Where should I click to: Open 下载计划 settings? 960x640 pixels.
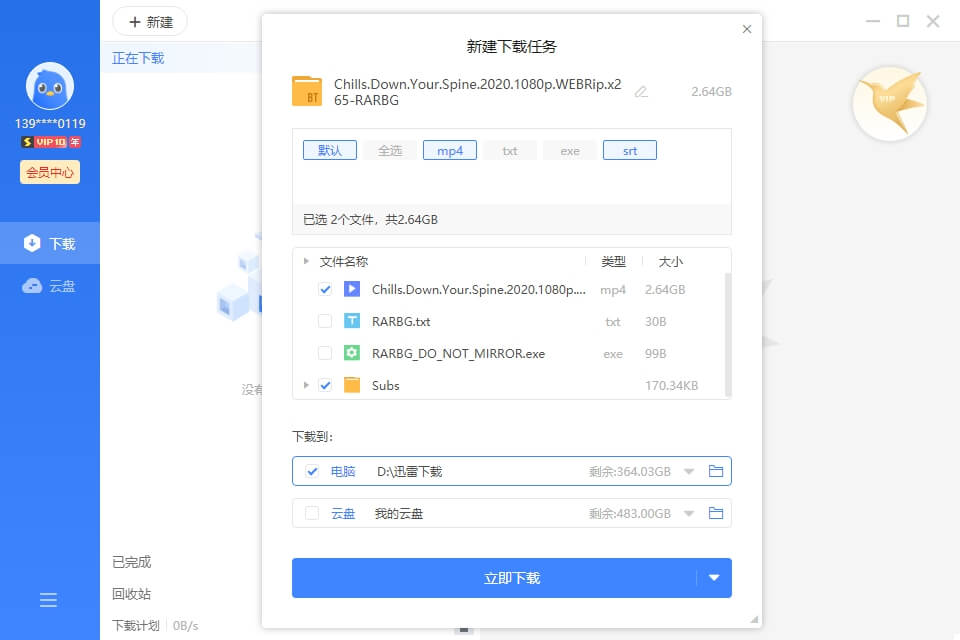[136, 625]
